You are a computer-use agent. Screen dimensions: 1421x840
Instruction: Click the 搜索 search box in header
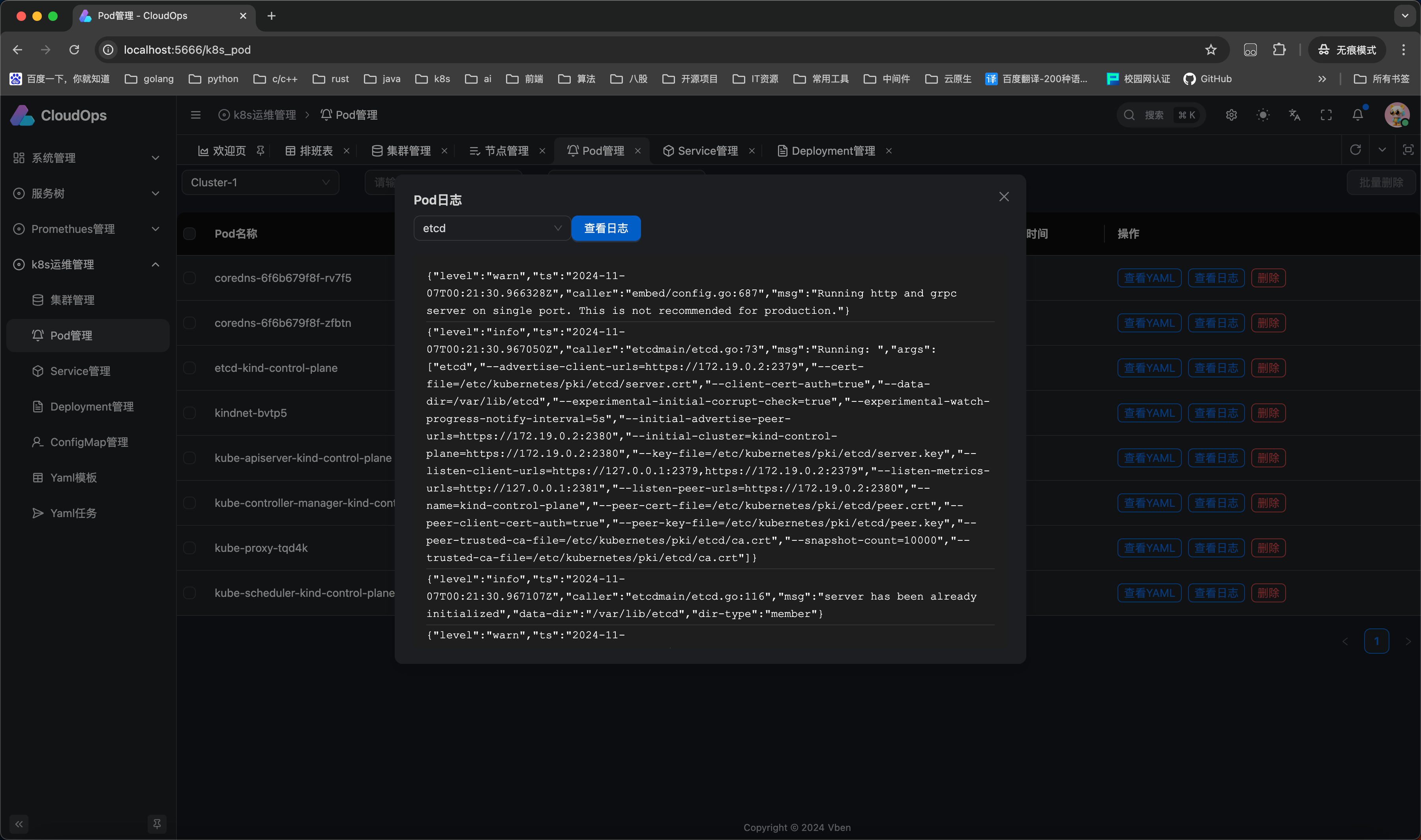click(1161, 115)
